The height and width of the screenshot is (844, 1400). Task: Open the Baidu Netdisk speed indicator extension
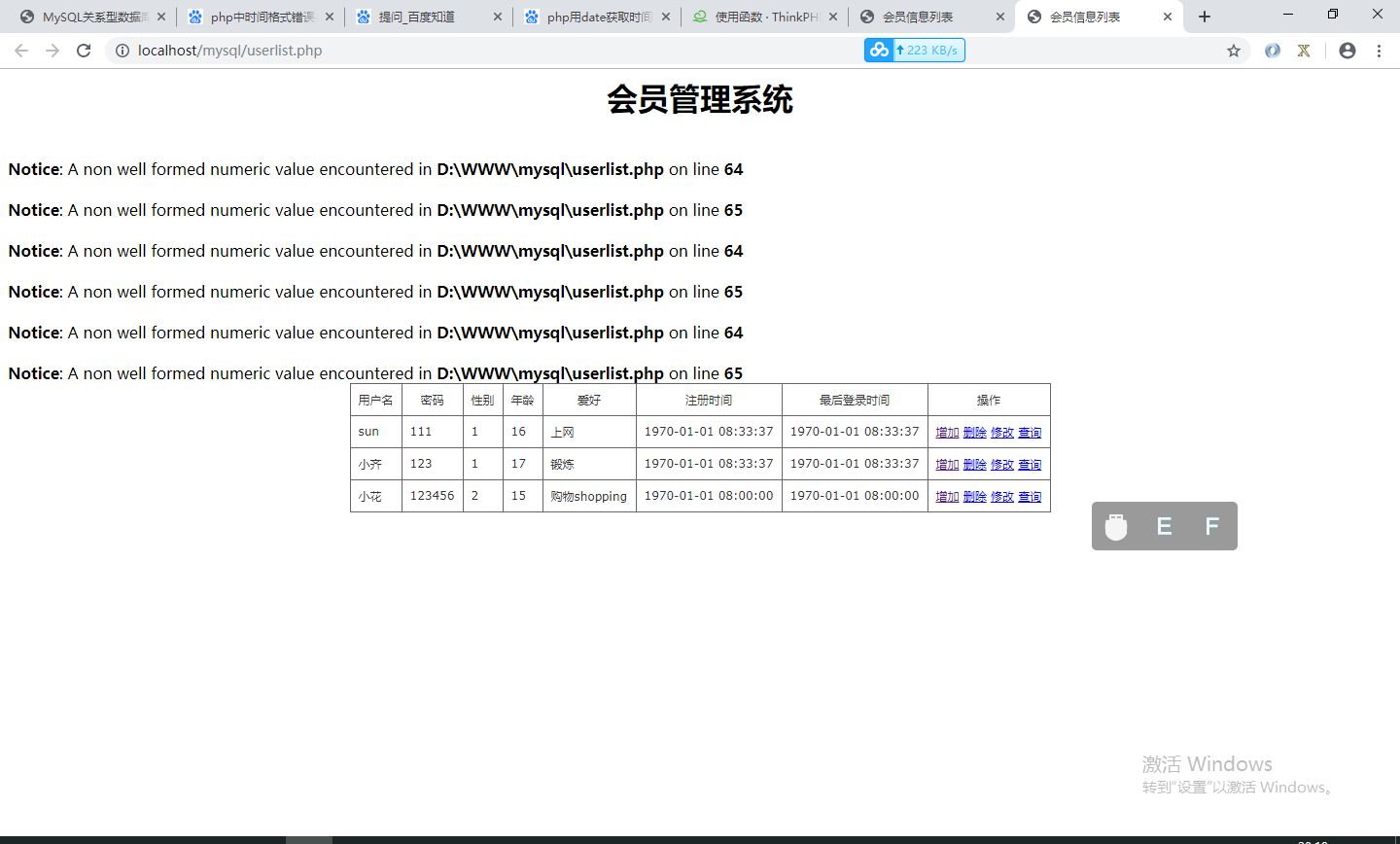point(879,50)
